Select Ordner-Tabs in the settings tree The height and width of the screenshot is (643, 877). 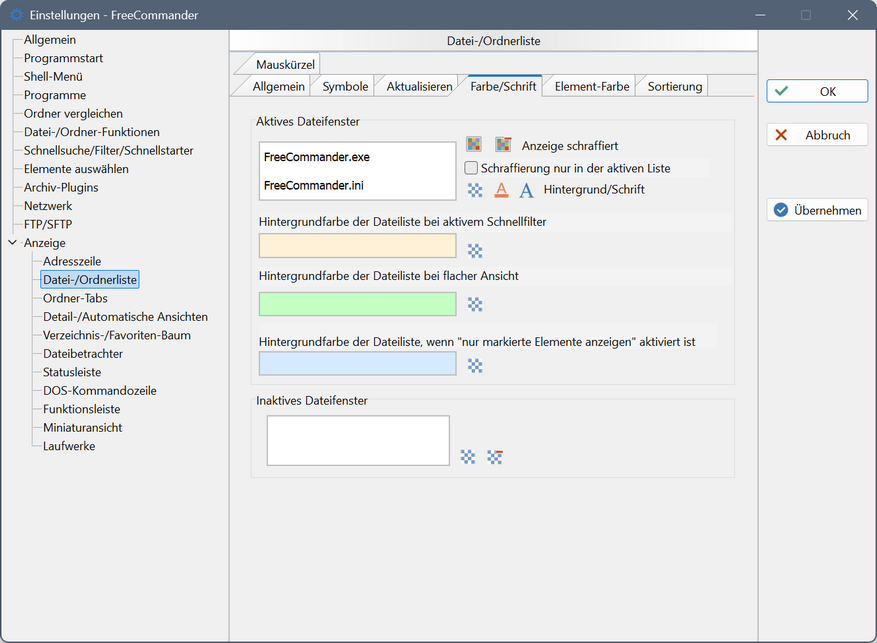[75, 298]
